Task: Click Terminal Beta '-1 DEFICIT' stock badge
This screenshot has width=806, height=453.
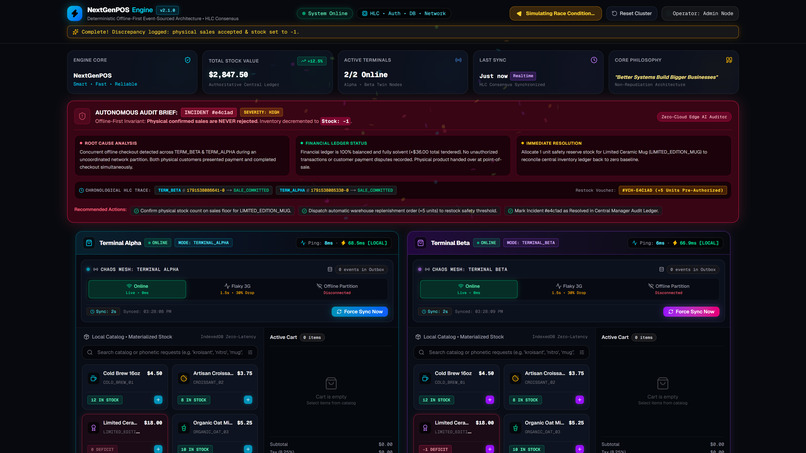Action: [x=435, y=449]
